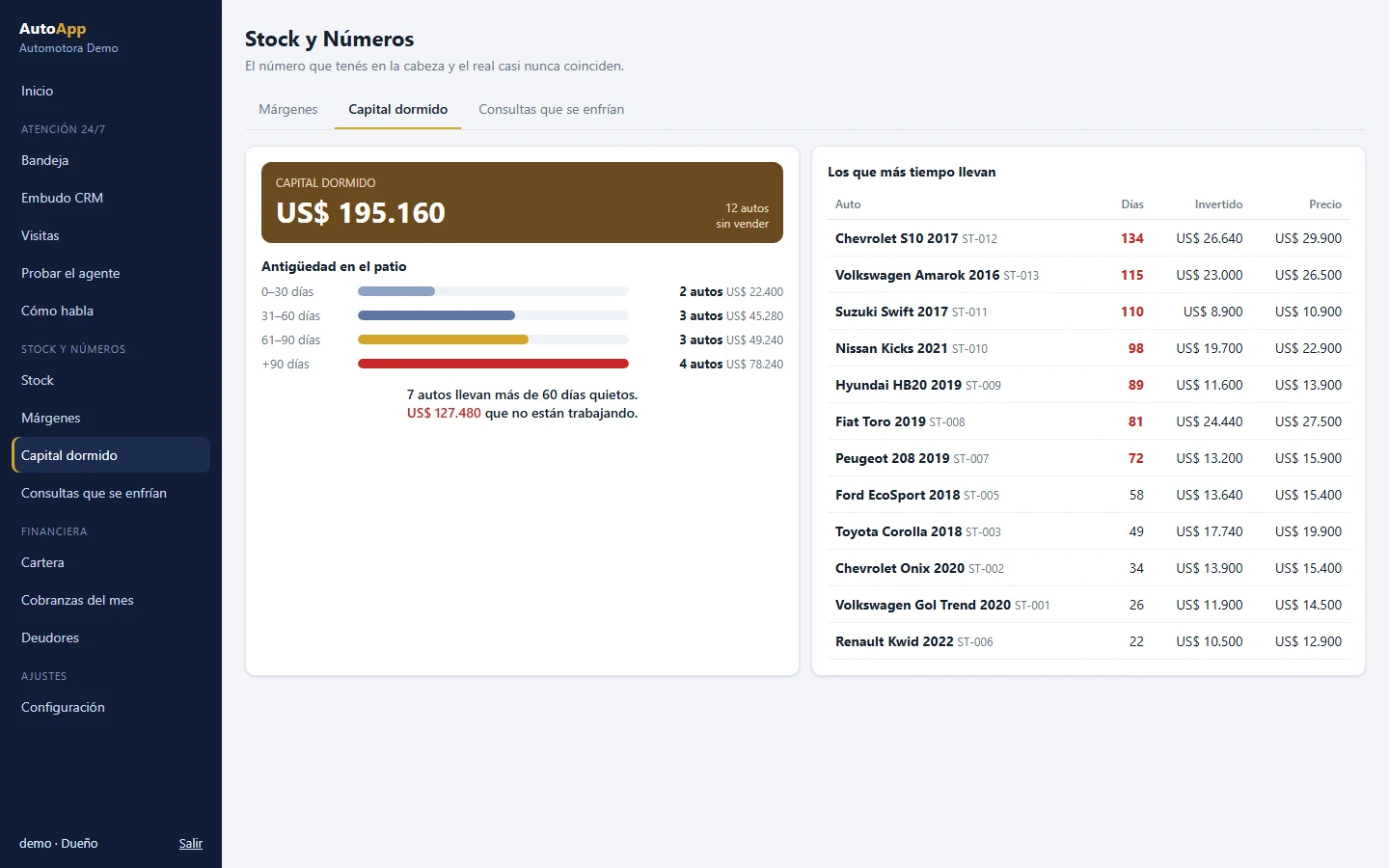This screenshot has width=1389, height=868.
Task: Open the Inicio page in sidebar
Action: tap(111, 91)
